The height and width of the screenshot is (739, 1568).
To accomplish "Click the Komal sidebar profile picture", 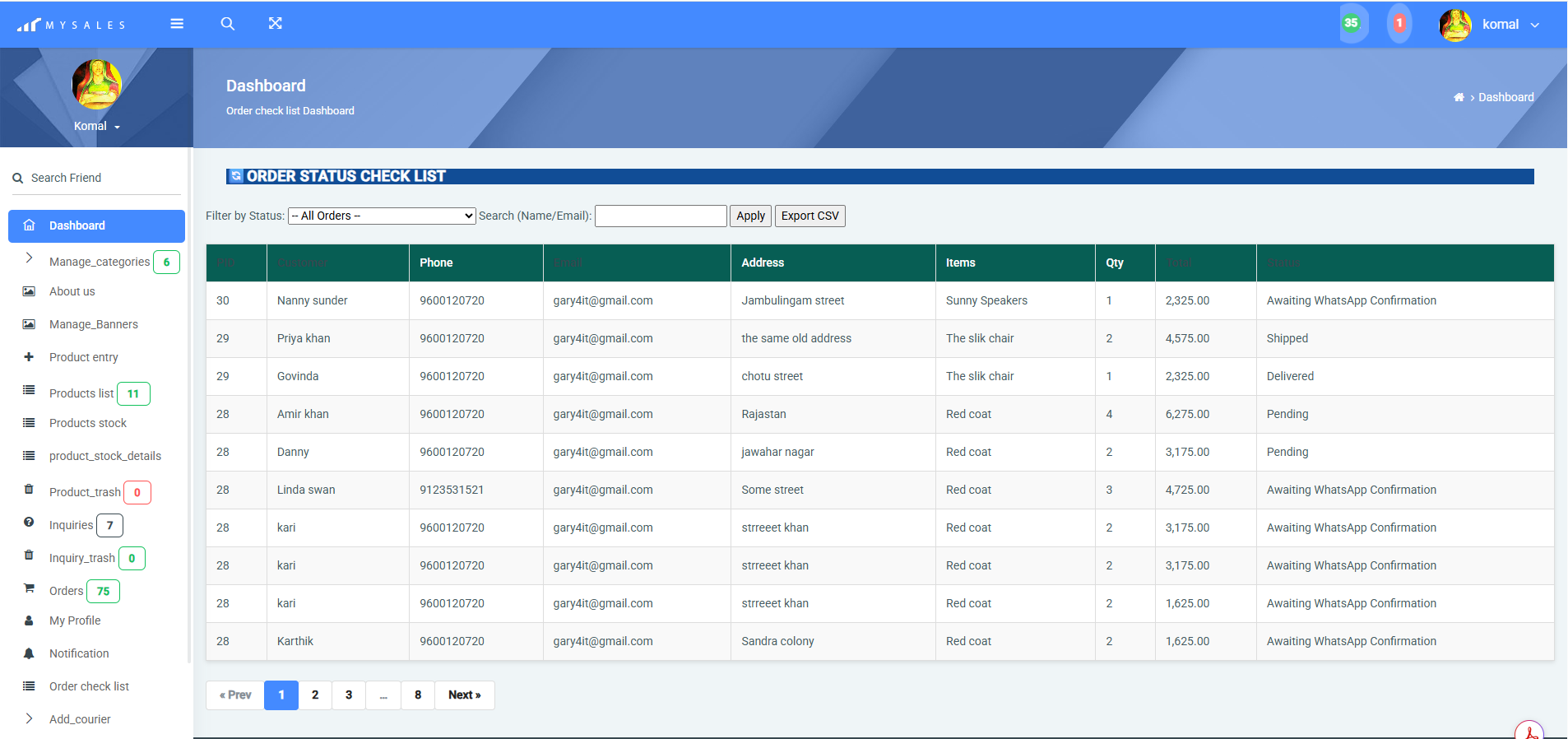I will pyautogui.click(x=97, y=84).
